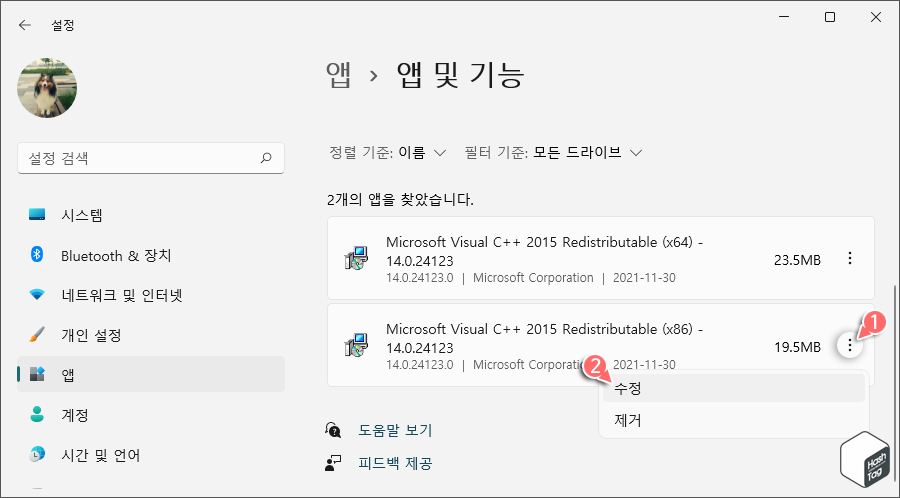Click the x64 Redistributable installer icon
This screenshot has width=900, height=498.
(356, 259)
